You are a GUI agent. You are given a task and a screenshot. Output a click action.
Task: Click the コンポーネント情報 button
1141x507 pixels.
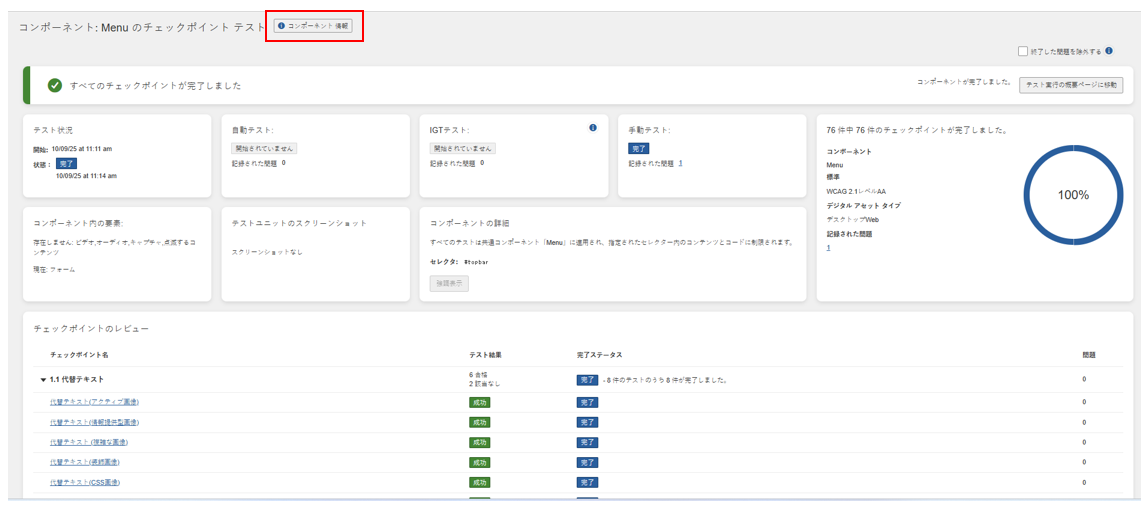click(314, 26)
